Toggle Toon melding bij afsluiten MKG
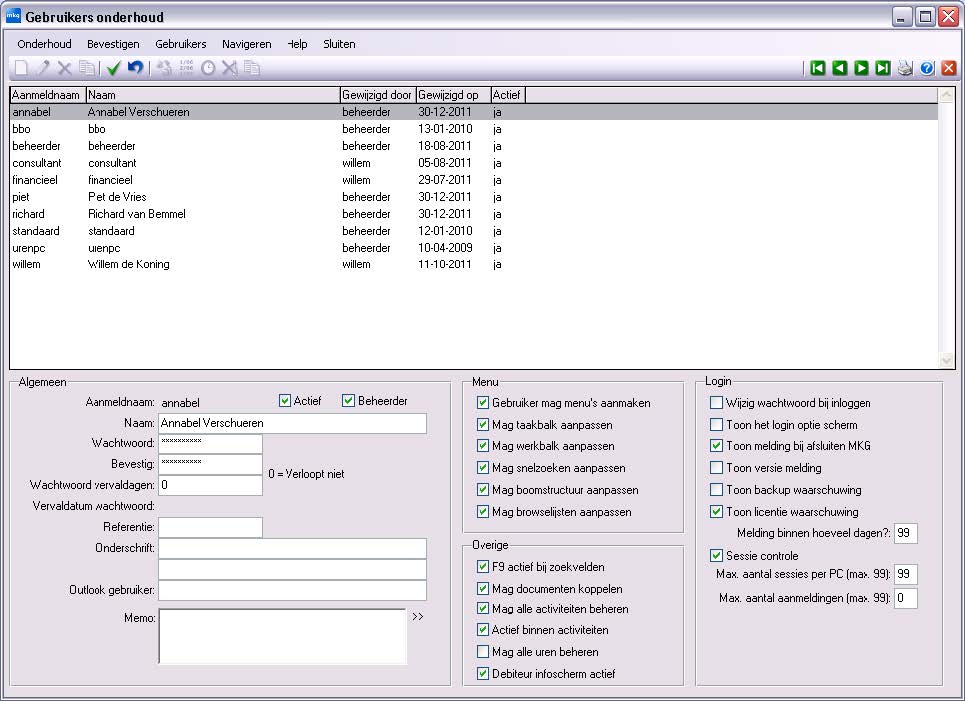This screenshot has height=701, width=965. (x=716, y=445)
